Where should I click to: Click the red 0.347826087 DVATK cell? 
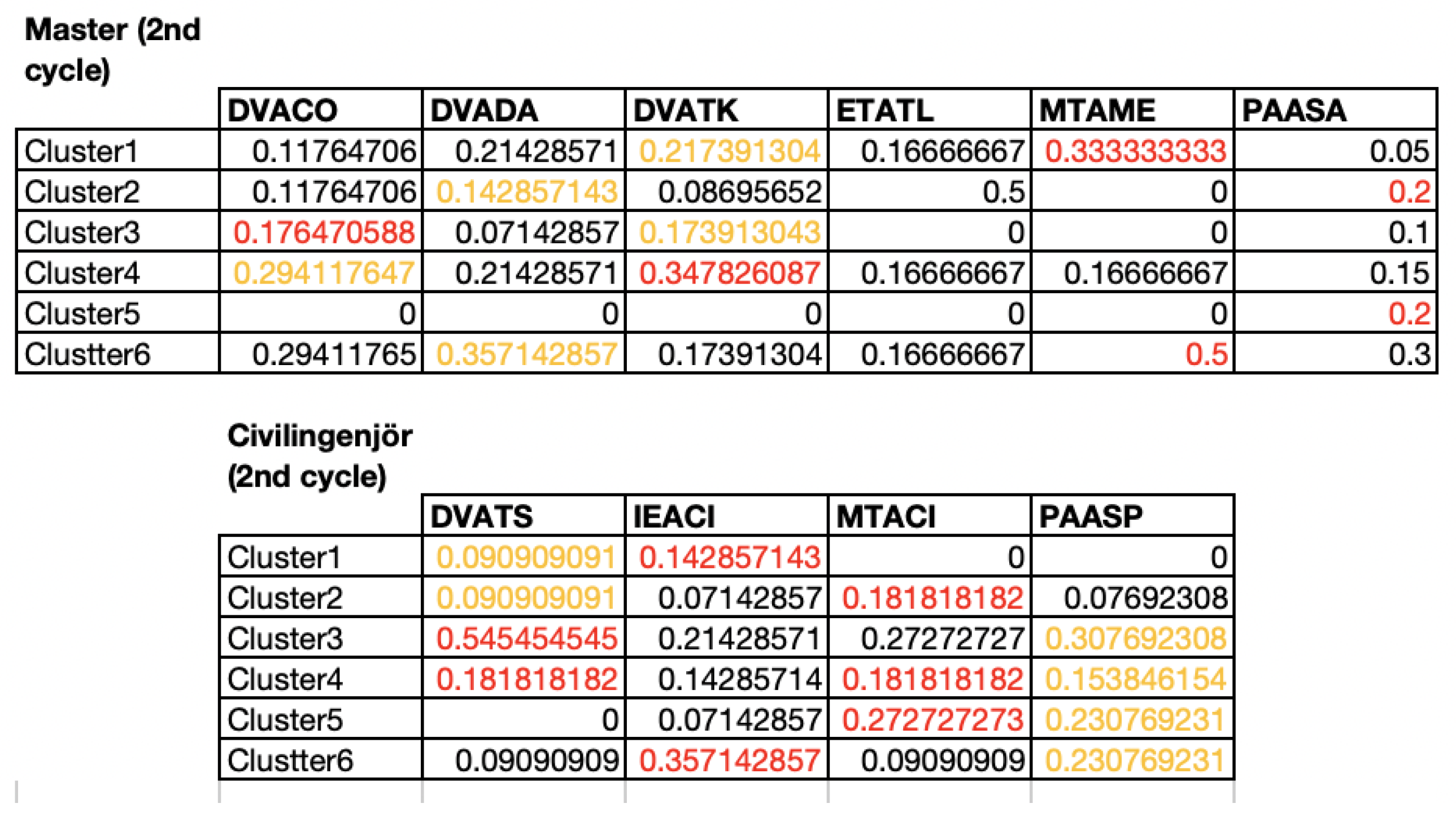(726, 272)
